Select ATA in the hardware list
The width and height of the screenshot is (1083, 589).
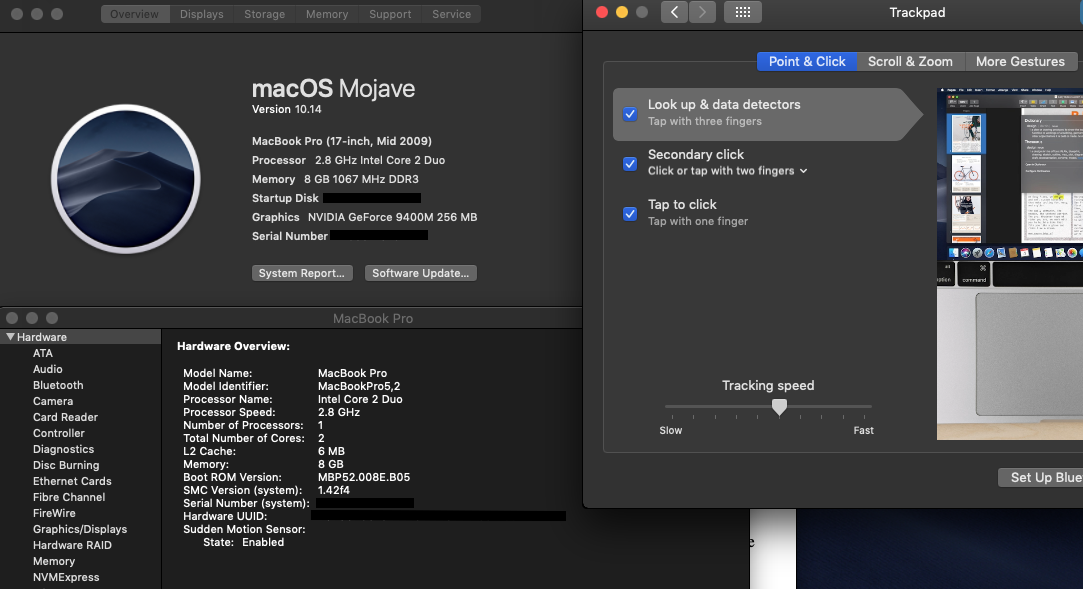[43, 353]
